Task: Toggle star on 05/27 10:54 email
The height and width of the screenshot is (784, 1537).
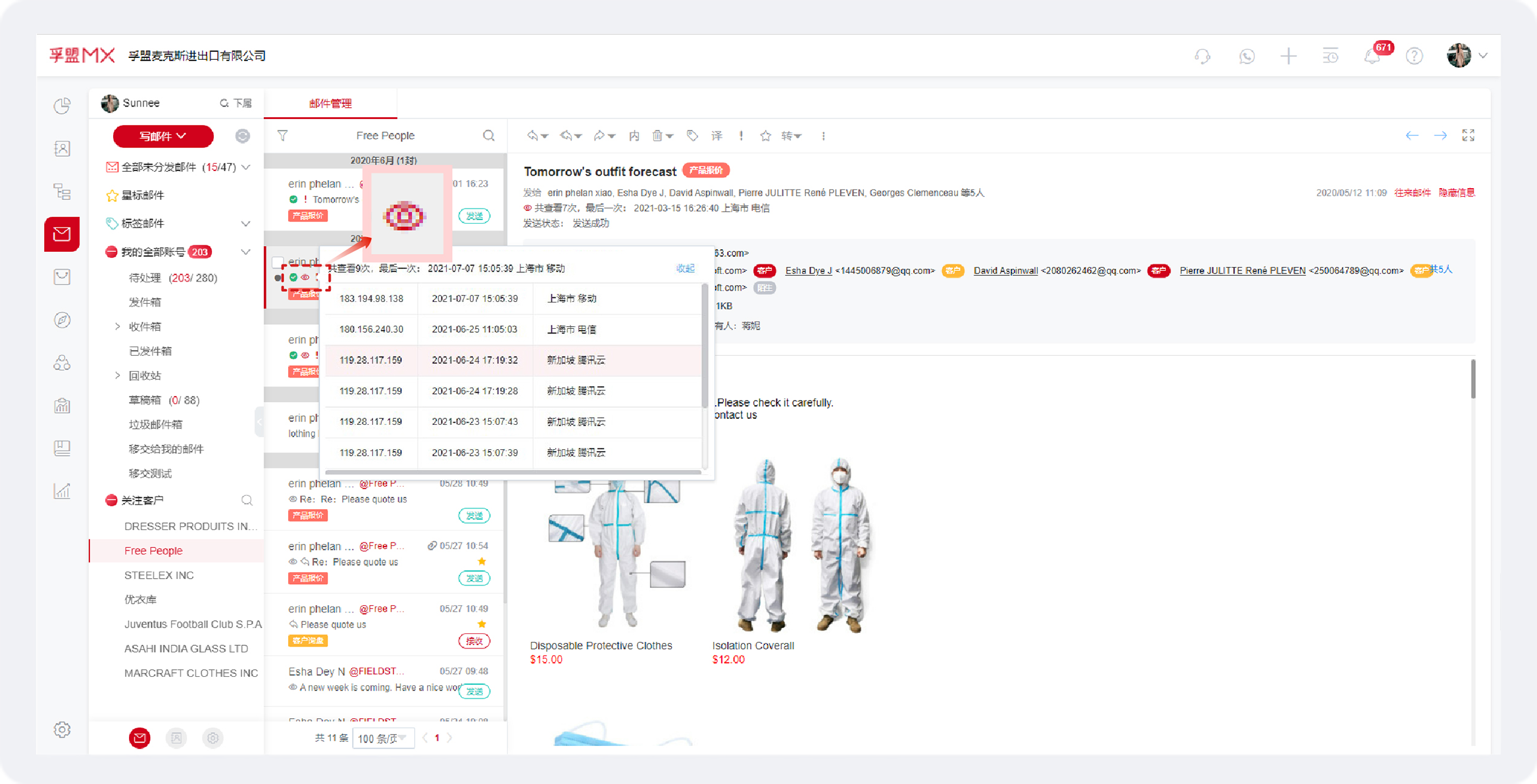Action: pos(482,561)
